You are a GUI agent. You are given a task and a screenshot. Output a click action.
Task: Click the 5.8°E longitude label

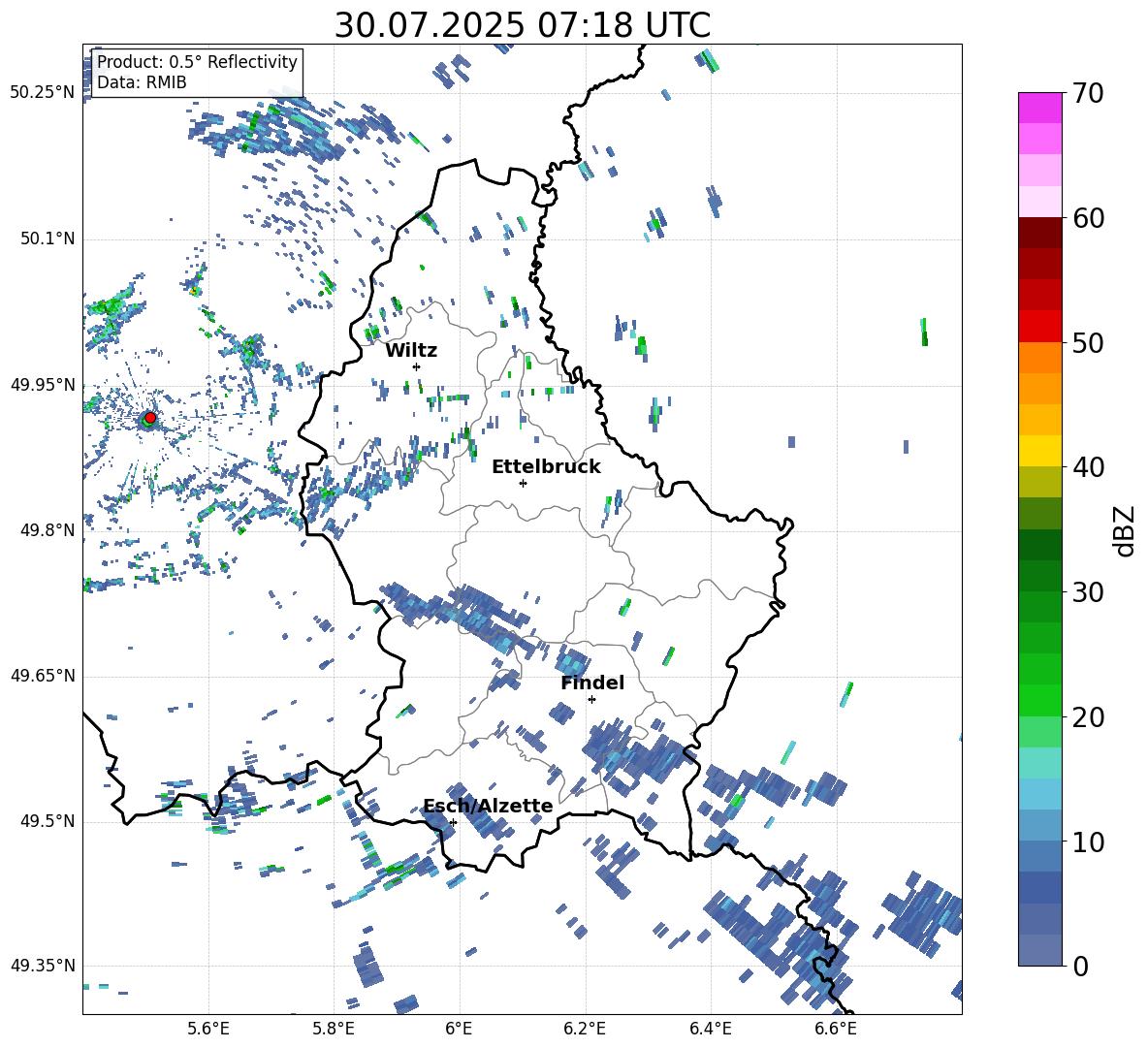coord(334,1029)
